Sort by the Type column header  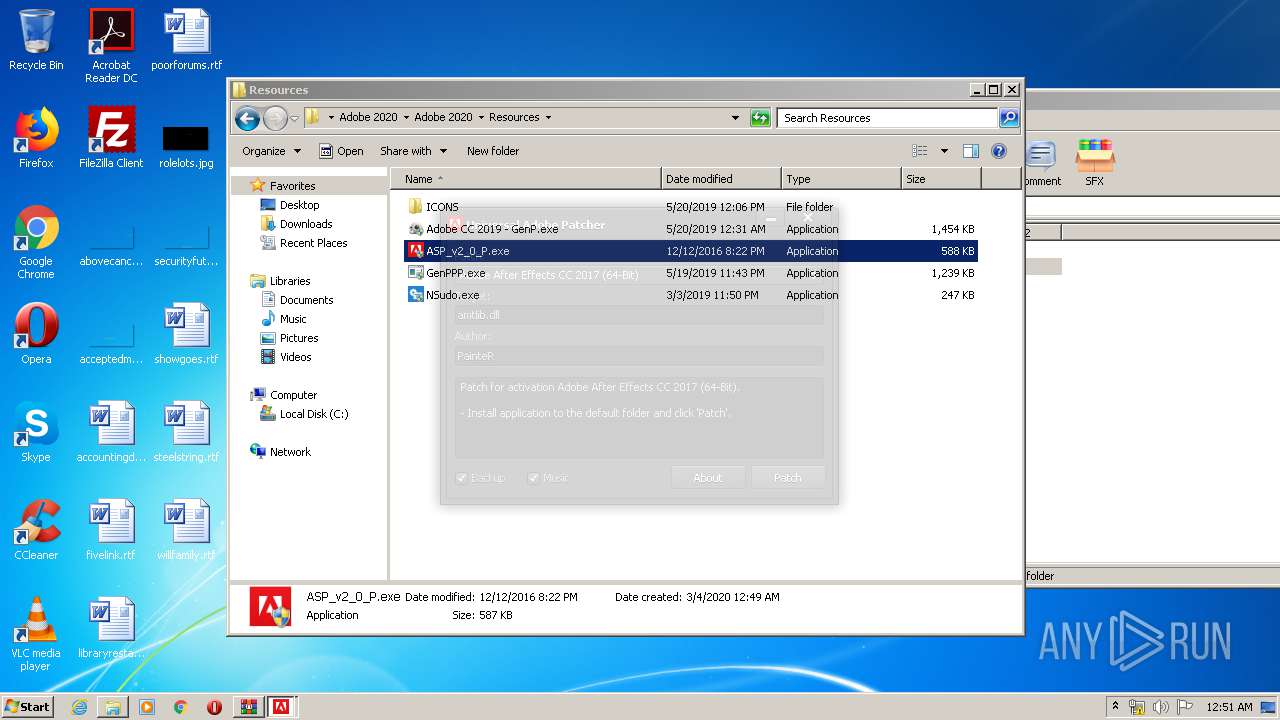(841, 179)
